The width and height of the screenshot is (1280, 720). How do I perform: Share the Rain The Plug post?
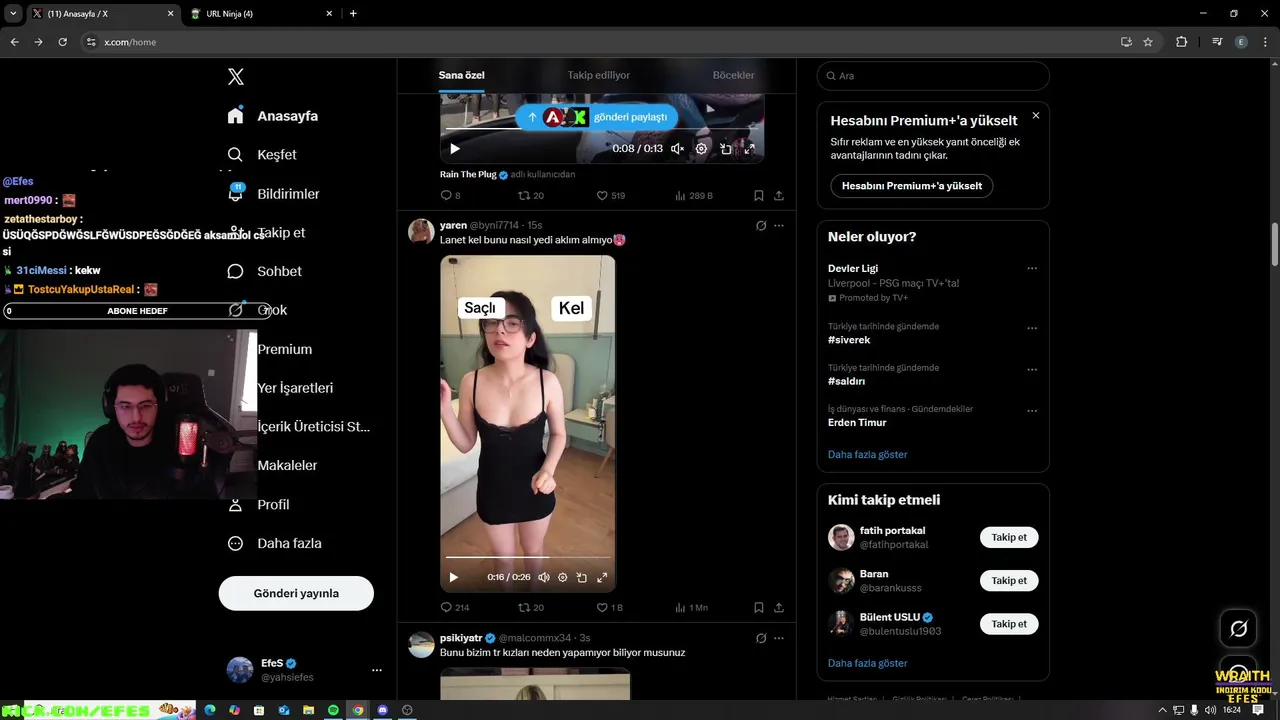click(x=779, y=196)
